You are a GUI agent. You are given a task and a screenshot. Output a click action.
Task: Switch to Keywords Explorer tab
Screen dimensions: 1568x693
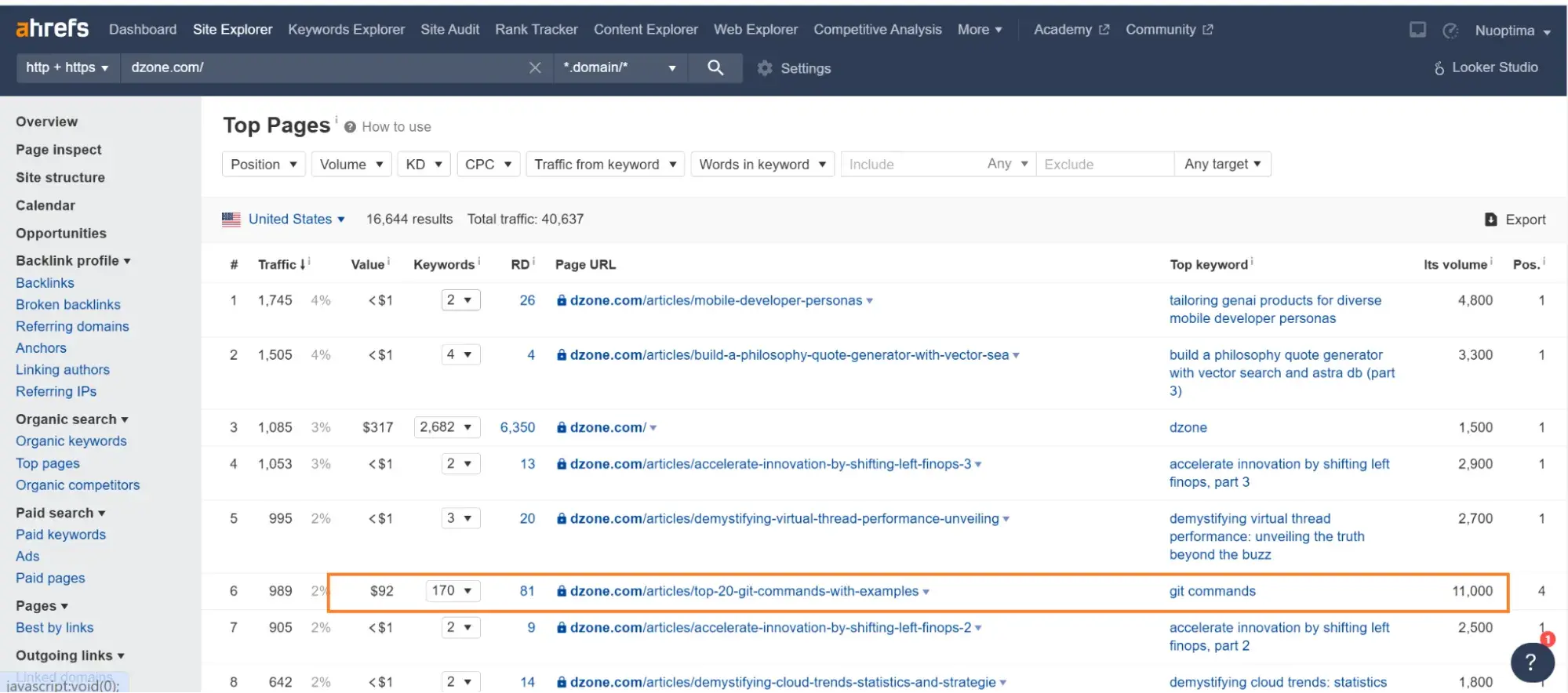[346, 29]
